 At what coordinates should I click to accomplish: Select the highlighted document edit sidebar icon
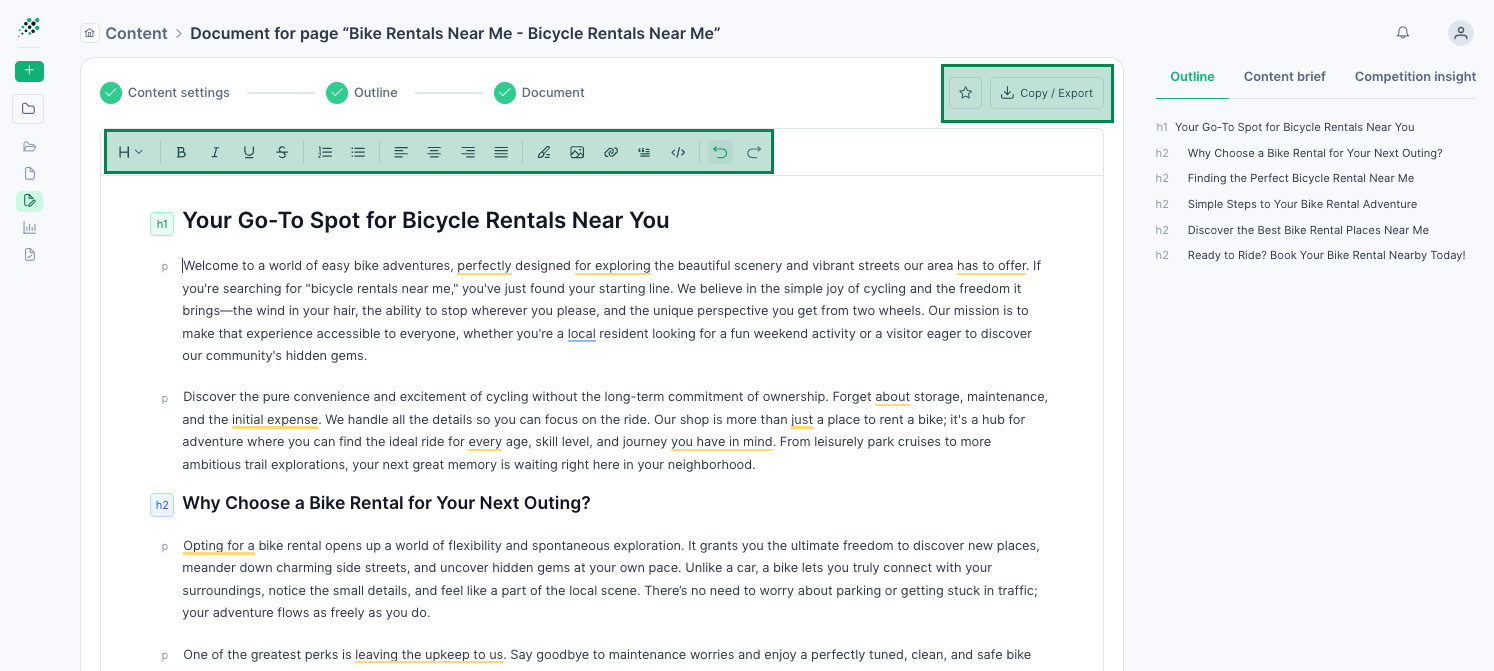pyautogui.click(x=29, y=201)
